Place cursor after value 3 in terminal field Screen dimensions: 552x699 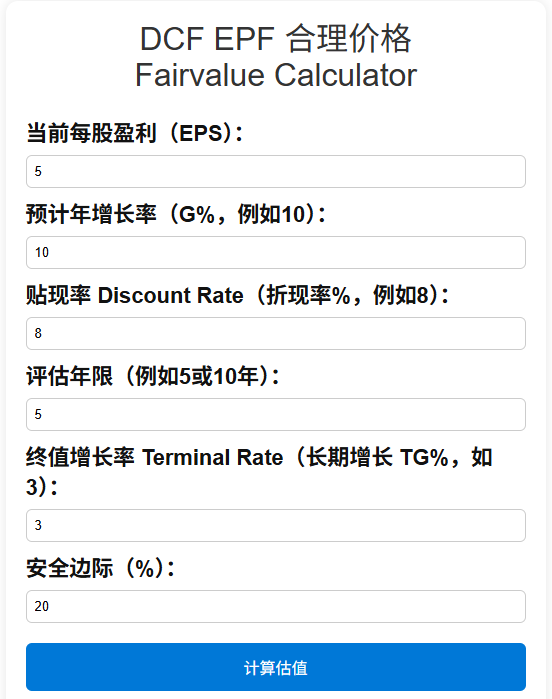(43, 526)
